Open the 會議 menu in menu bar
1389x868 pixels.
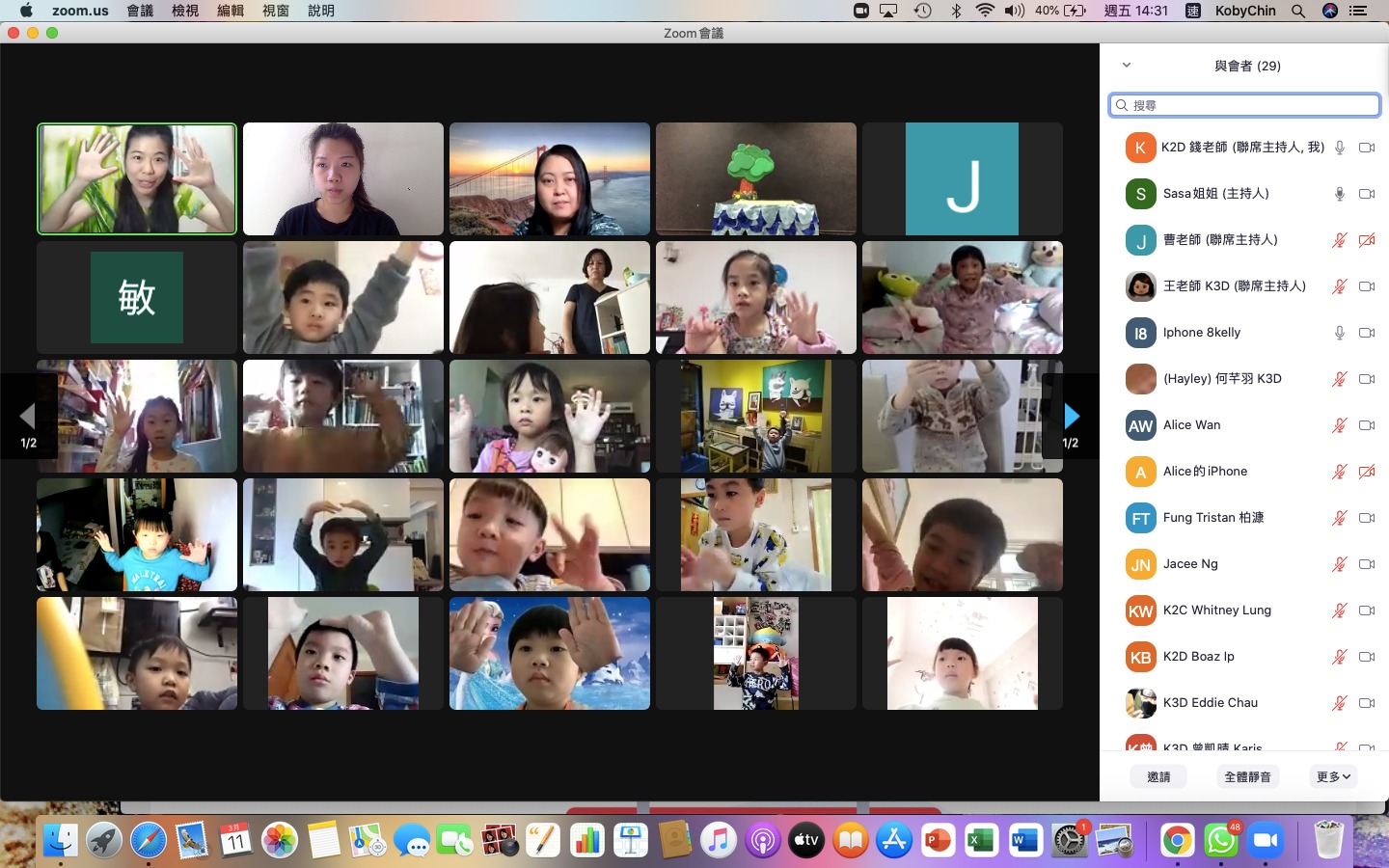coord(140,11)
